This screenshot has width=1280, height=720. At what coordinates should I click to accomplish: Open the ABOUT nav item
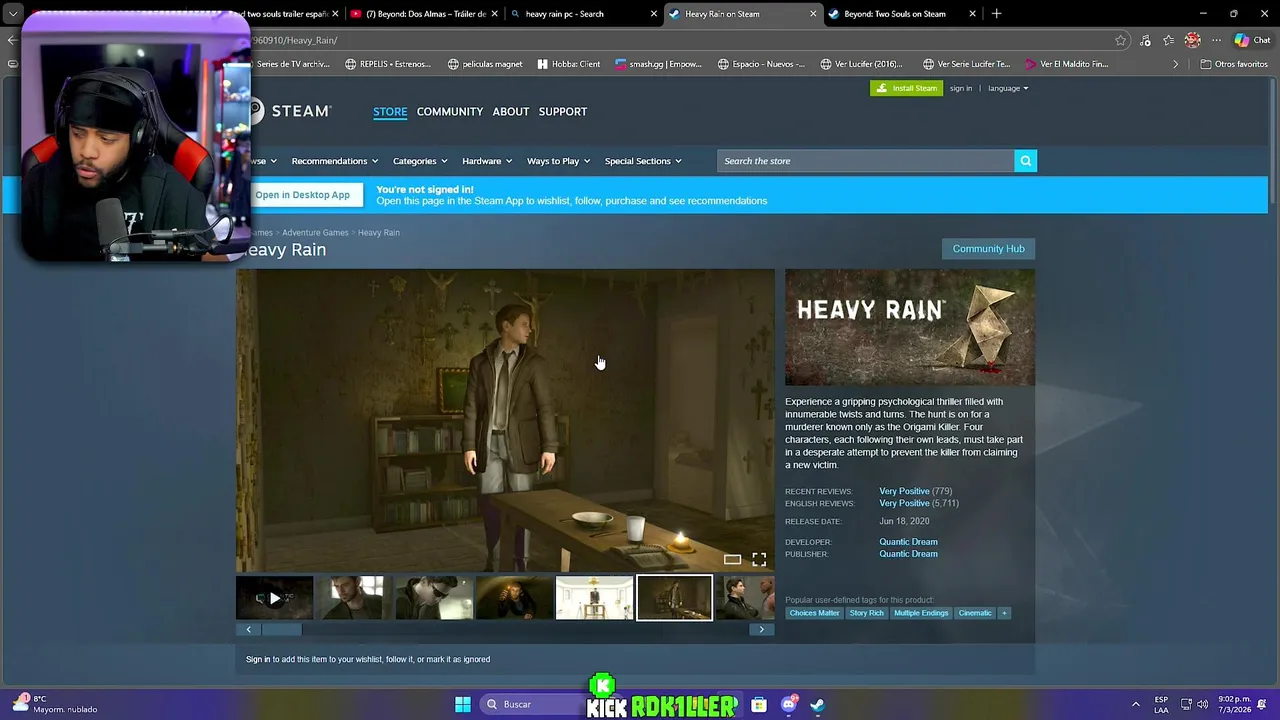click(x=510, y=111)
